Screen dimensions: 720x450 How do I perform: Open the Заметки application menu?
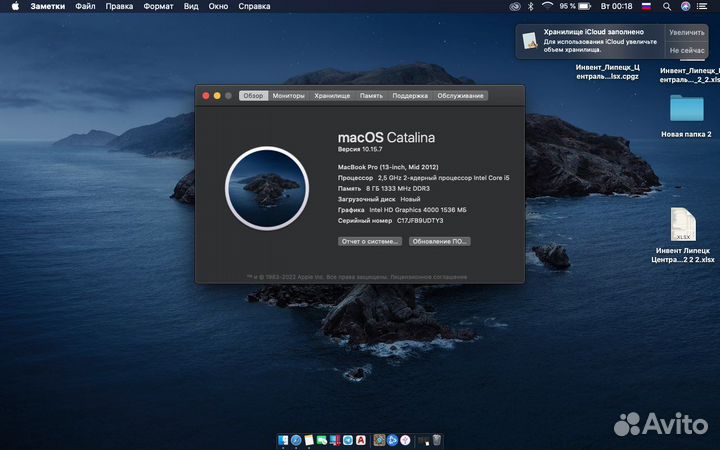tap(48, 6)
